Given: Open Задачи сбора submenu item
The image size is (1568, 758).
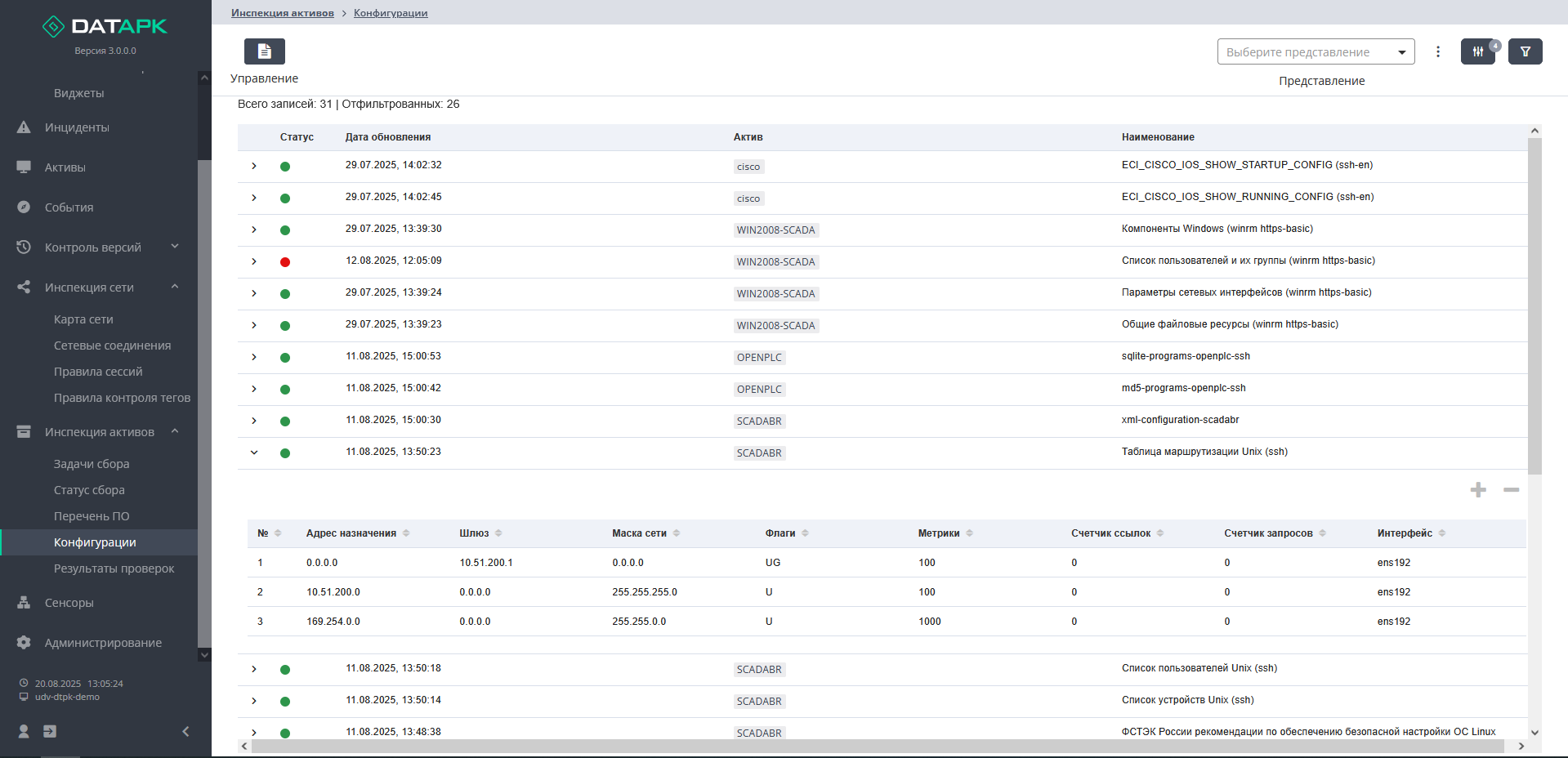Looking at the screenshot, I should [92, 464].
